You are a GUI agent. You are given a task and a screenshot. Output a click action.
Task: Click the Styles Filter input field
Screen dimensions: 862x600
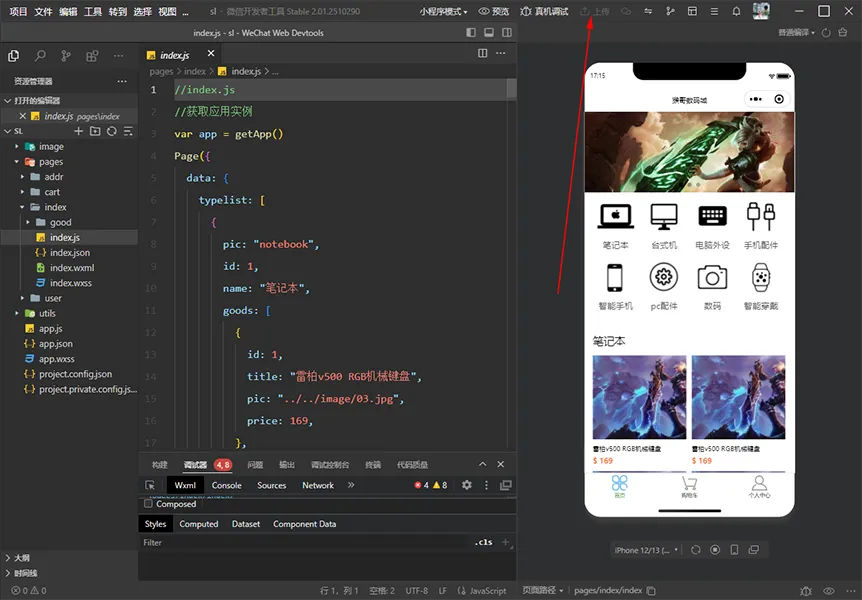pyautogui.click(x=305, y=542)
